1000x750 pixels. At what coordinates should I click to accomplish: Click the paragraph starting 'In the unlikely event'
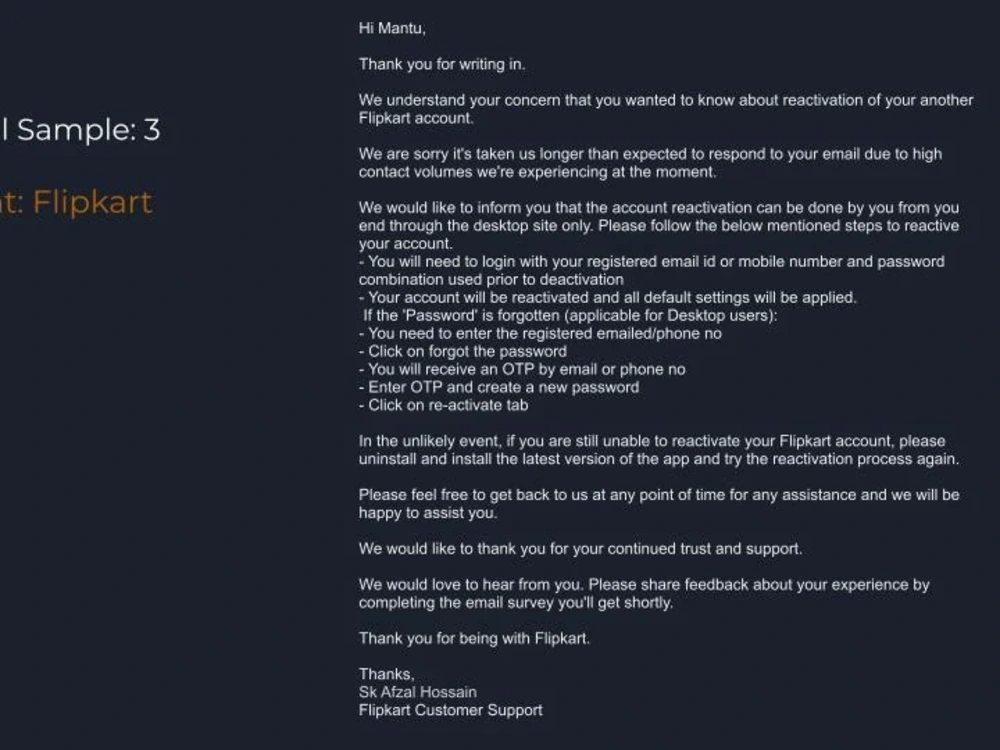659,450
